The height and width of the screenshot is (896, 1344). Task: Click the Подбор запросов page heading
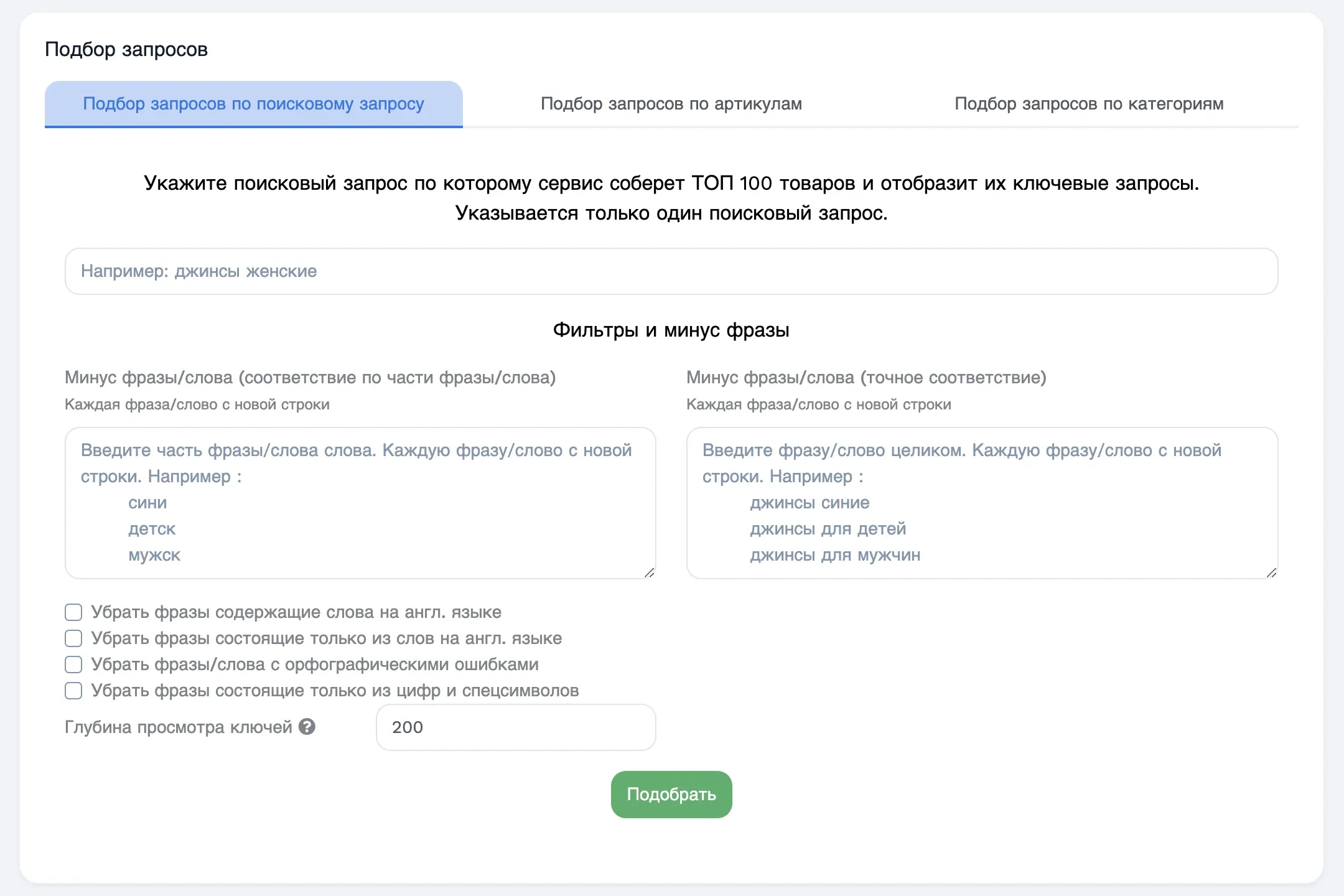click(126, 49)
